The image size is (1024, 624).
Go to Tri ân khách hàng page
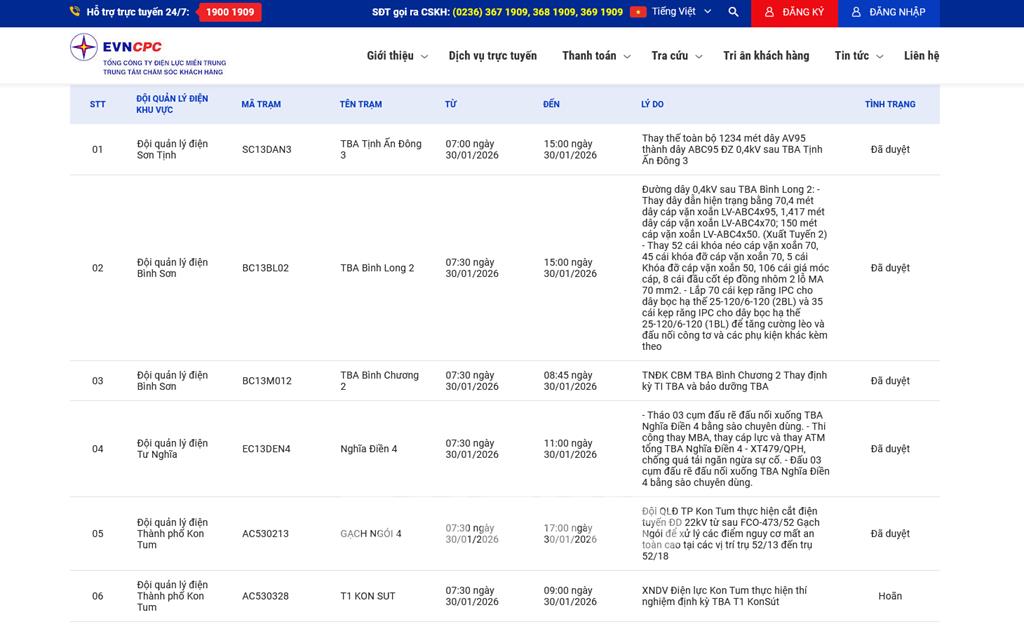766,56
